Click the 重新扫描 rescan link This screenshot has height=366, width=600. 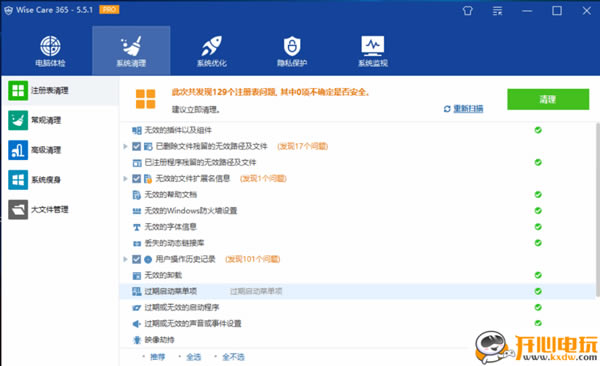point(468,109)
